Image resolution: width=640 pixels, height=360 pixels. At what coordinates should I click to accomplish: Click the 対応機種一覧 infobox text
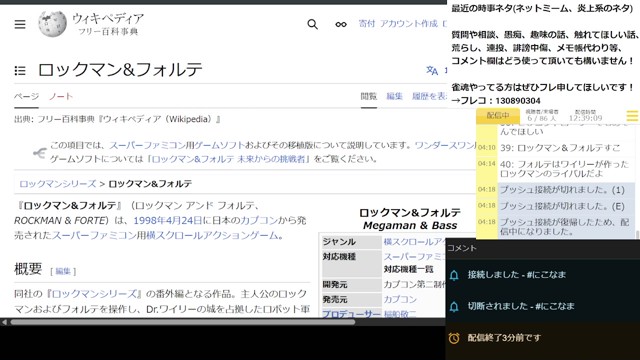pyautogui.click(x=408, y=269)
